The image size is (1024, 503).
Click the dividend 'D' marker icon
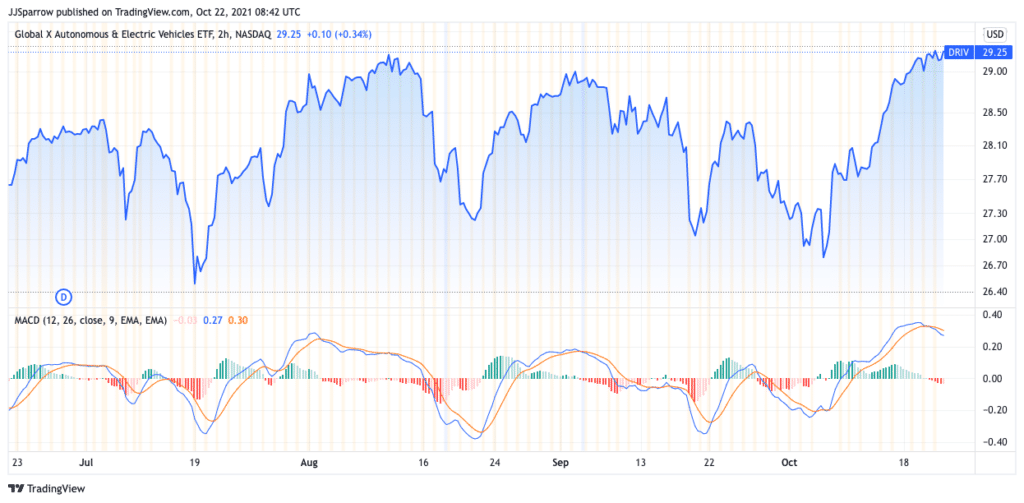(x=63, y=297)
